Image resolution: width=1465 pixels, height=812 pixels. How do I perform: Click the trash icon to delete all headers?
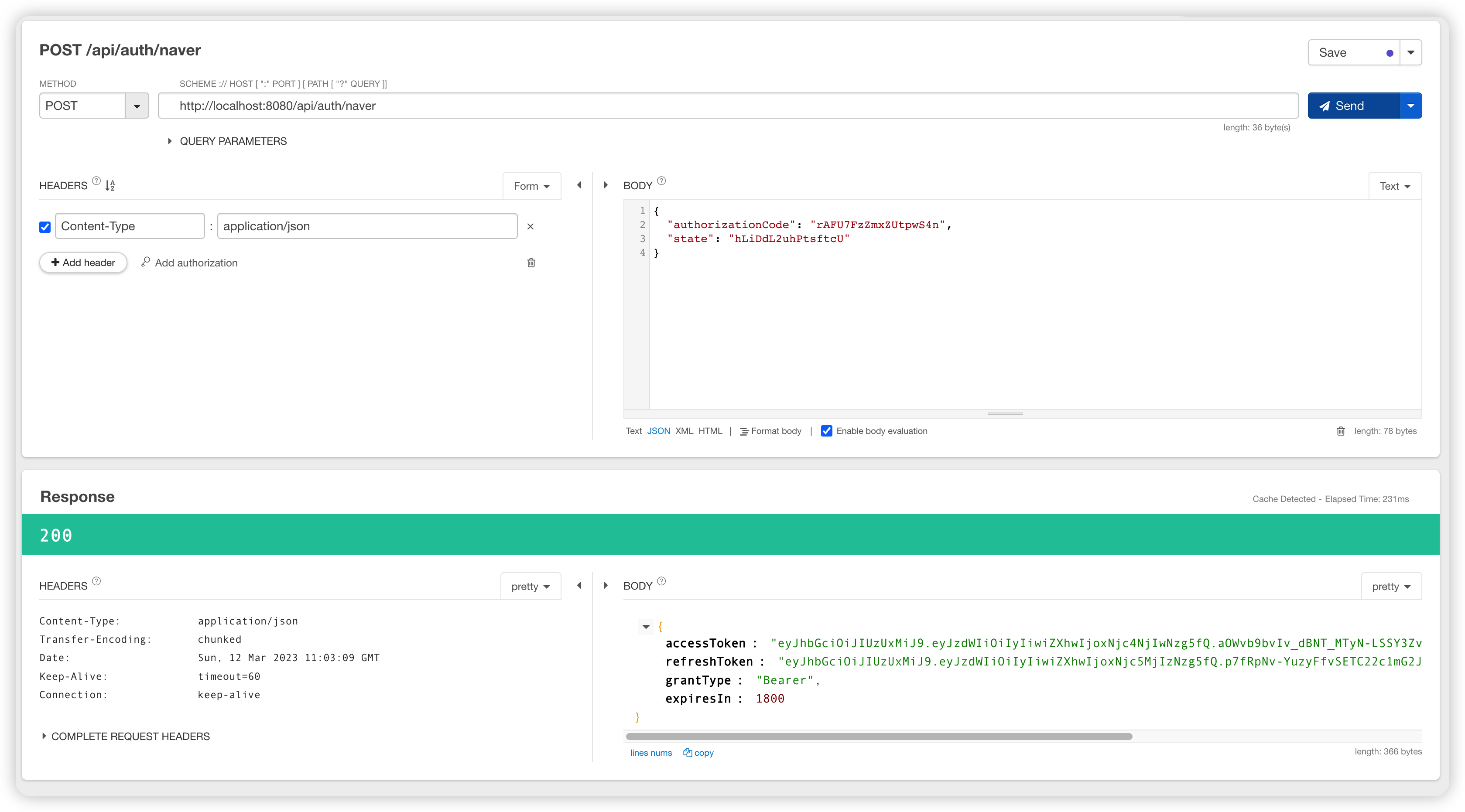531,263
